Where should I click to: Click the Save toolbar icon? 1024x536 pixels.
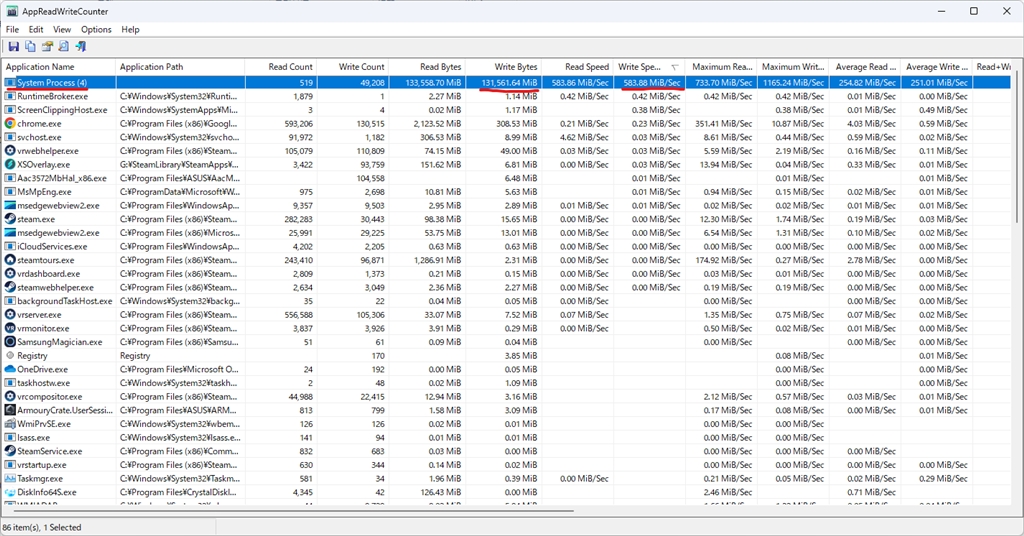coord(14,47)
